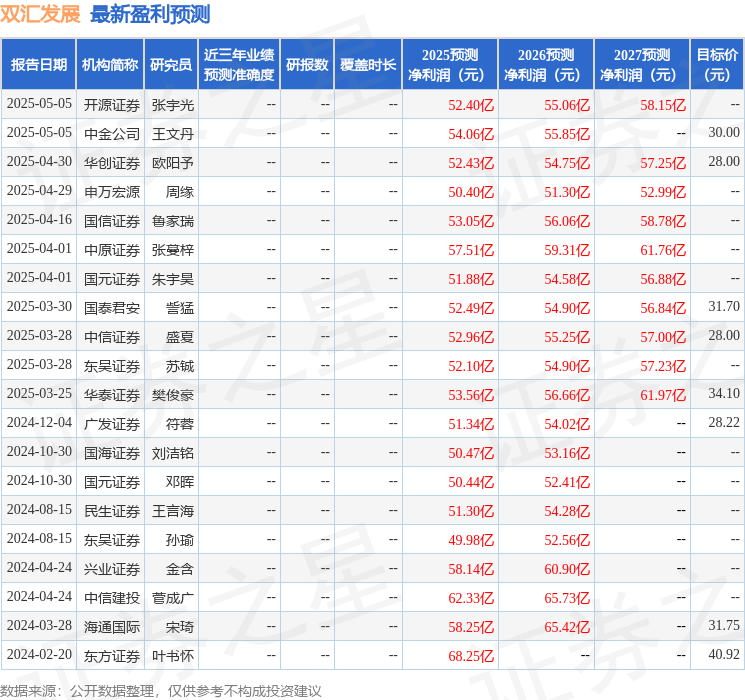Click 海通国际 institution cell
The width and height of the screenshot is (745, 700).
112,627
